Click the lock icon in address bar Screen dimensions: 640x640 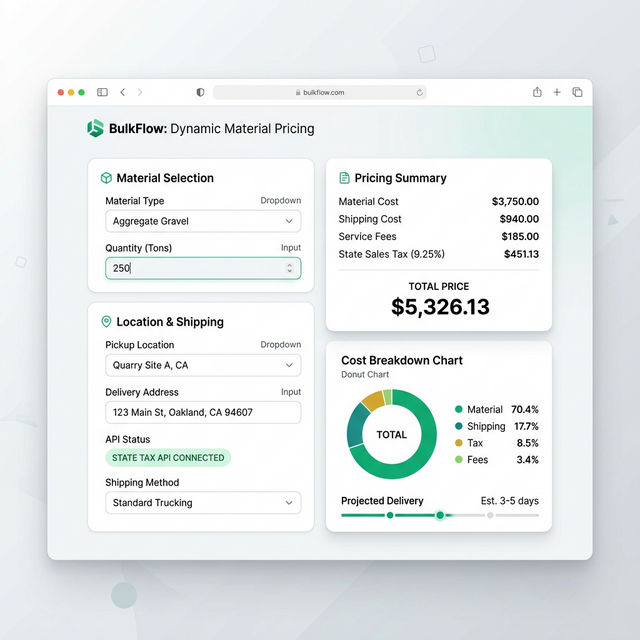(x=298, y=93)
